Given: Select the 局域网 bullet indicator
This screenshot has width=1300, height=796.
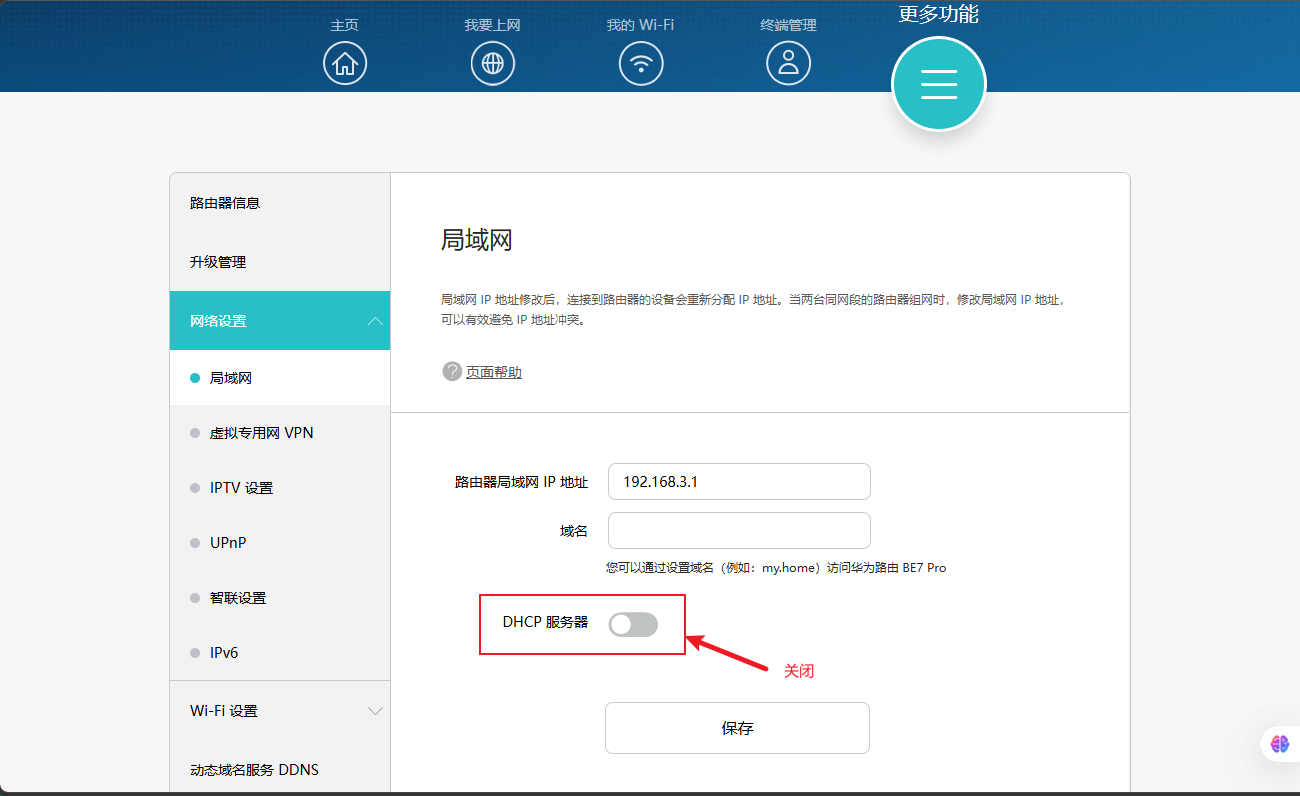Looking at the screenshot, I should click(x=193, y=377).
